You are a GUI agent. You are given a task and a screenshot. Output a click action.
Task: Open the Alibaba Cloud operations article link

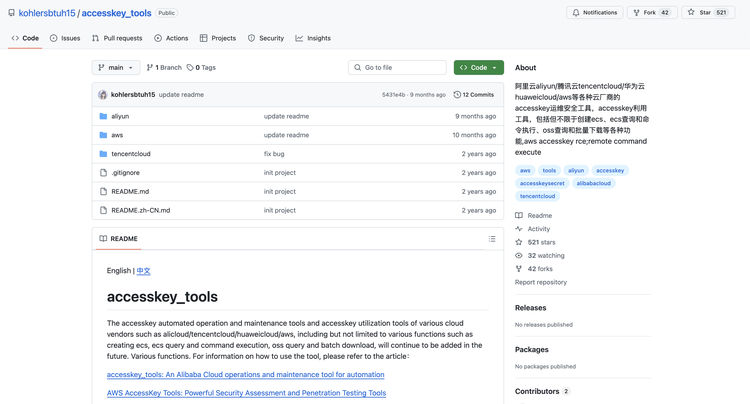[x=245, y=374]
